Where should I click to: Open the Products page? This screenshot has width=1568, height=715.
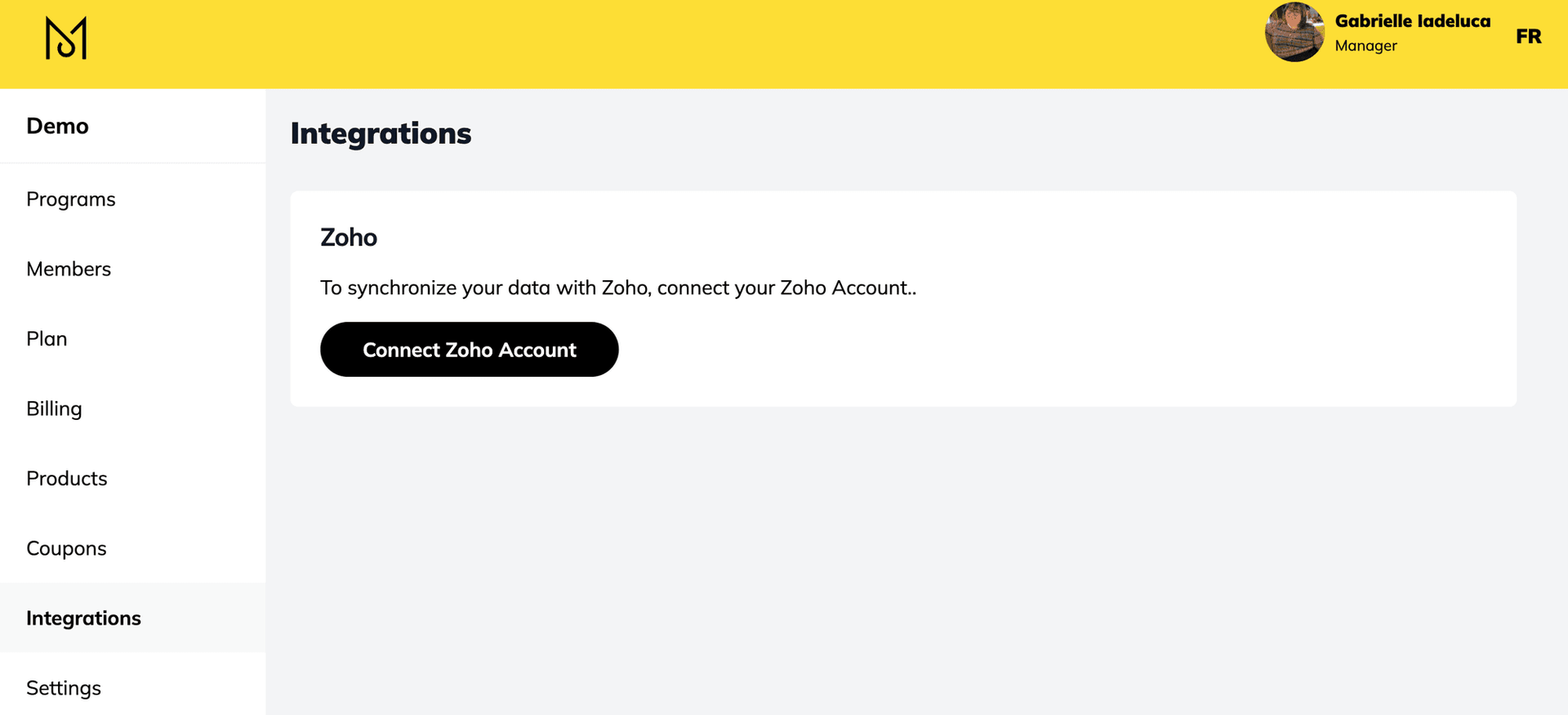coord(67,479)
